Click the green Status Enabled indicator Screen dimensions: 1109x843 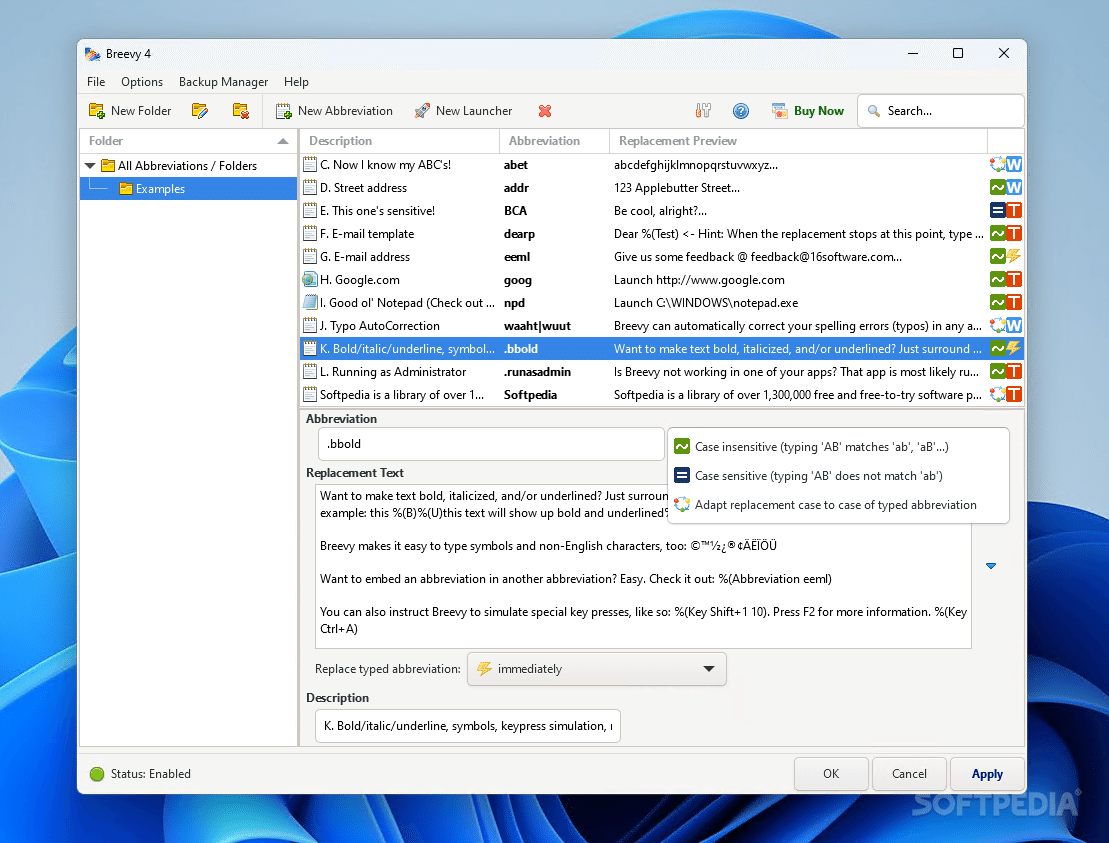[x=97, y=774]
